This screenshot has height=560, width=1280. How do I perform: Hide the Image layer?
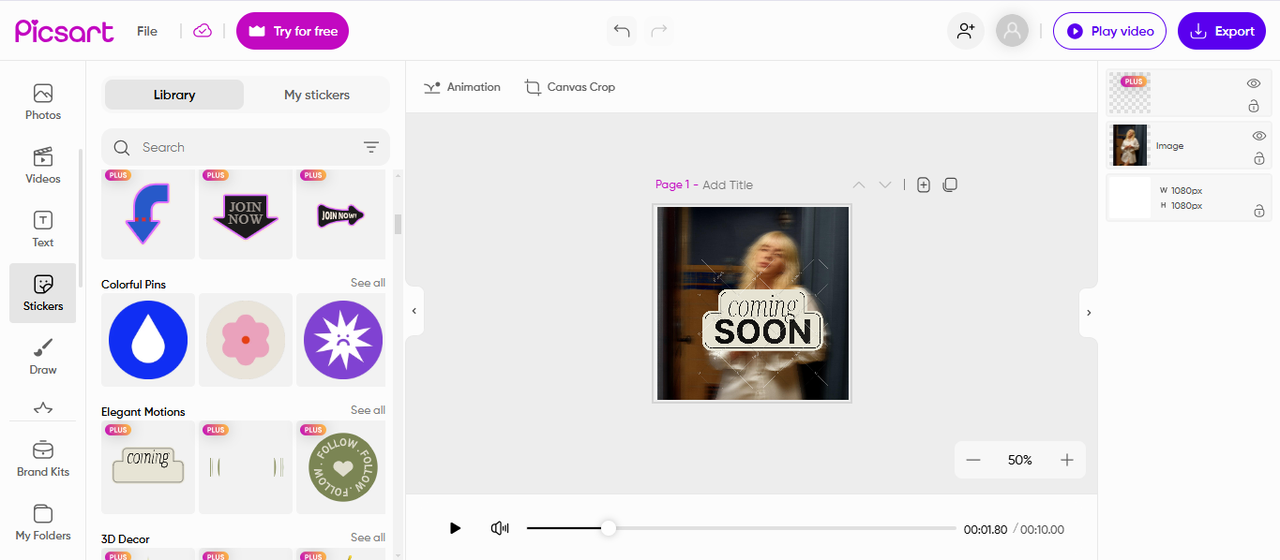(1259, 136)
